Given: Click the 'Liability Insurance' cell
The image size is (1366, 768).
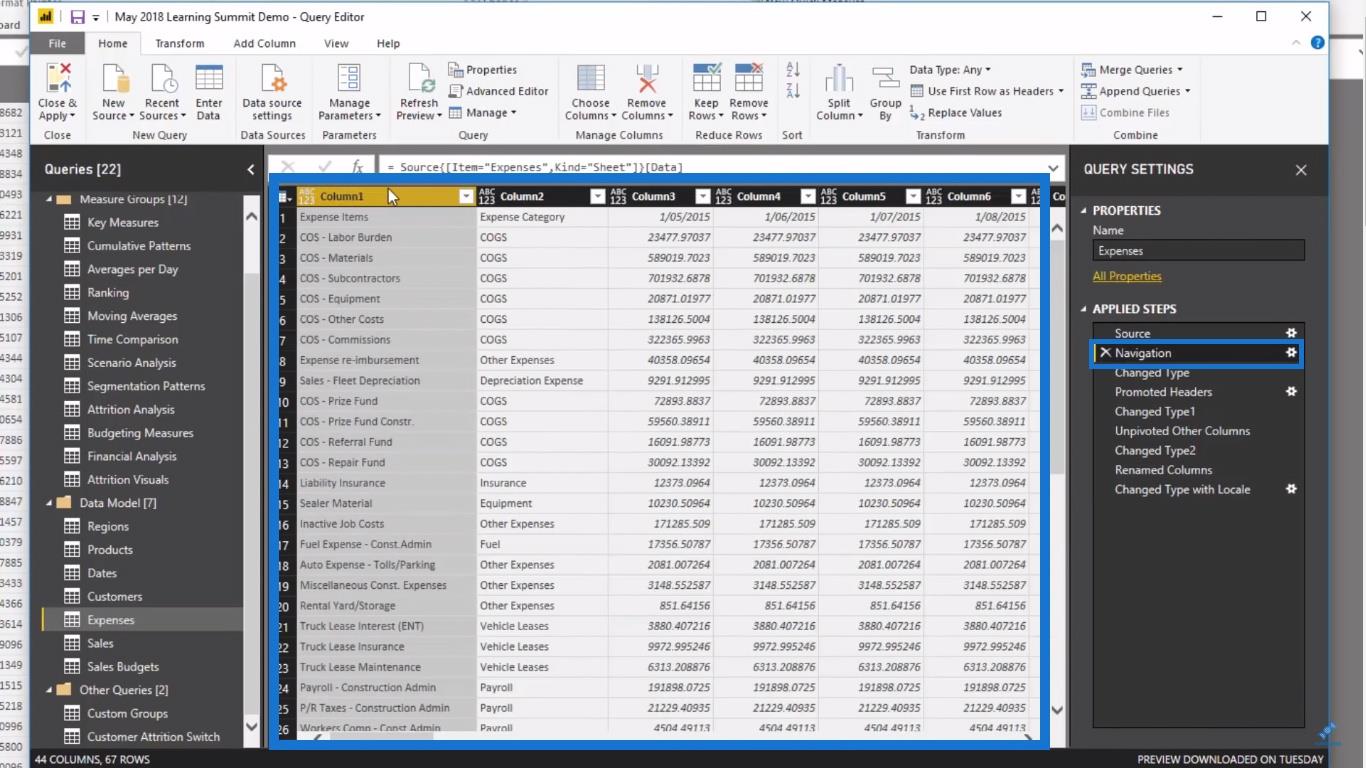Looking at the screenshot, I should coord(386,483).
